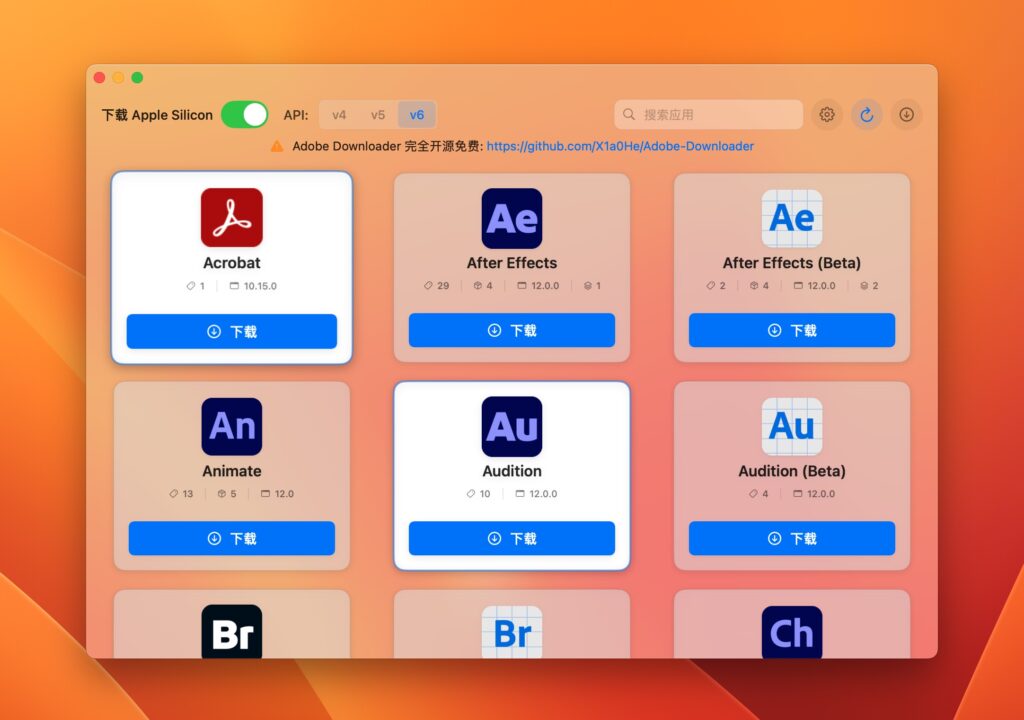This screenshot has height=720, width=1024.
Task: Switch API version to v4
Action: point(340,114)
